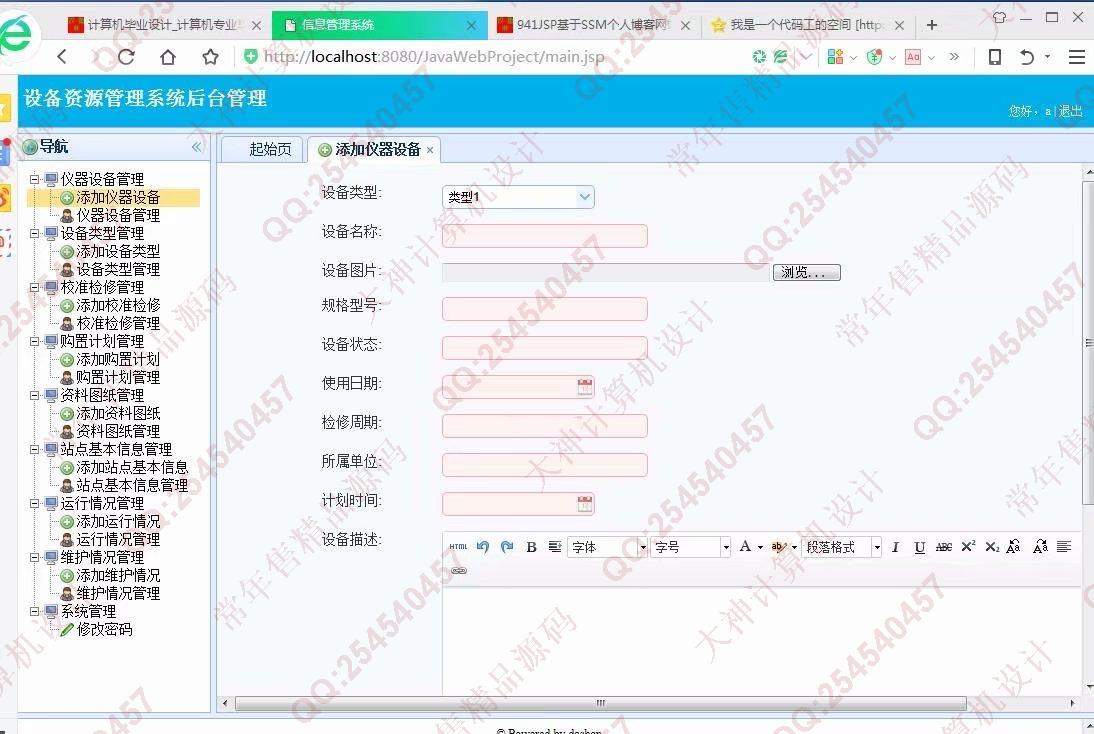Redo the edit in the description editor
1094x734 pixels.
point(507,547)
